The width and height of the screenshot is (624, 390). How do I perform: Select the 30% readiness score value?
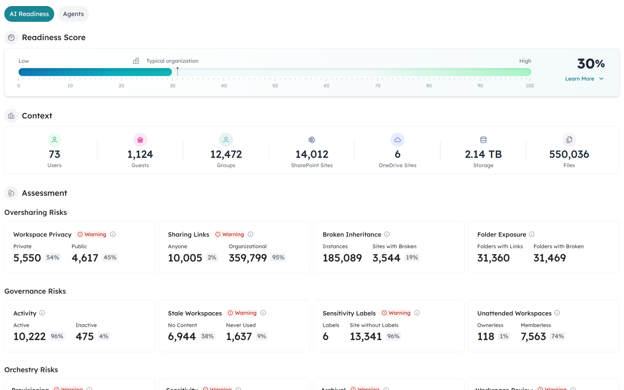click(x=591, y=64)
